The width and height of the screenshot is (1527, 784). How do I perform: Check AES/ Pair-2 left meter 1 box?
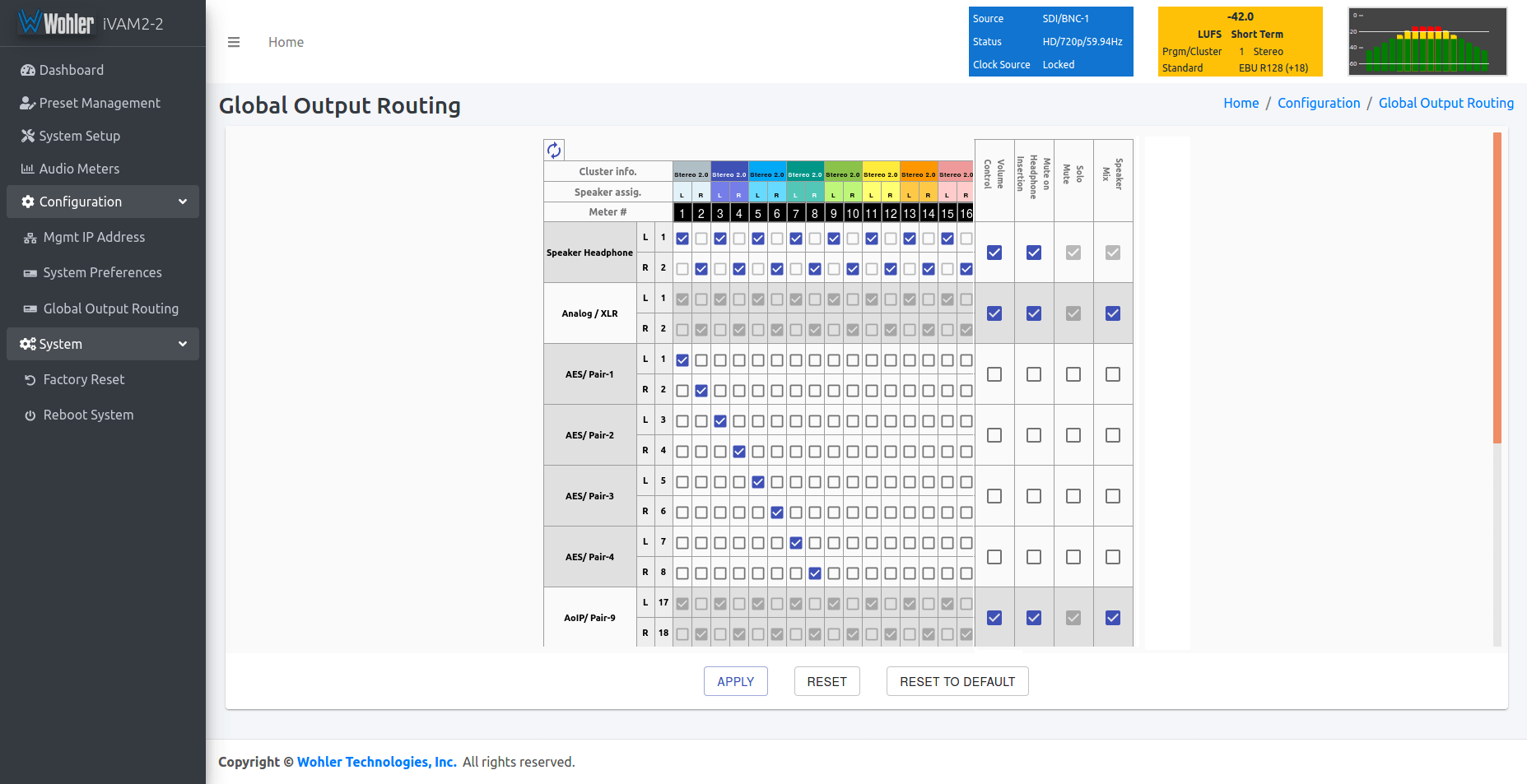click(x=682, y=421)
